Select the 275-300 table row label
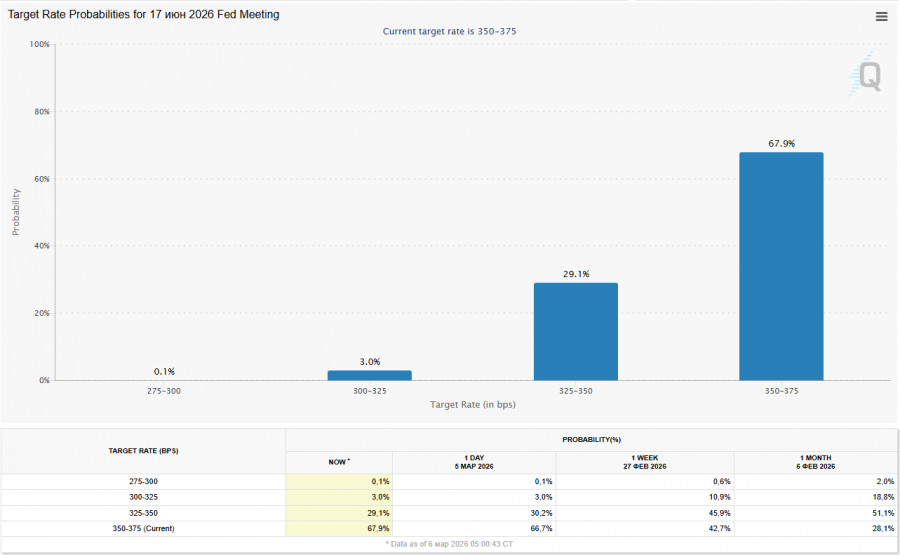This screenshot has height=555, width=900. coord(143,482)
